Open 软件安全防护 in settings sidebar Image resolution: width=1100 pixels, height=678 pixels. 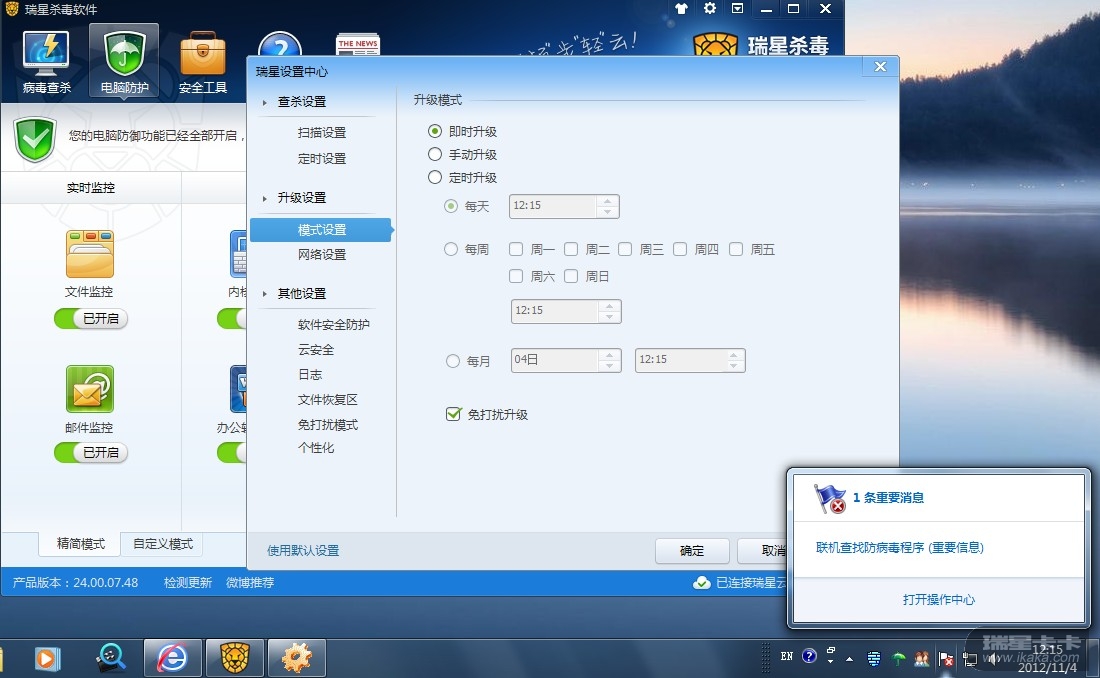[x=333, y=324]
